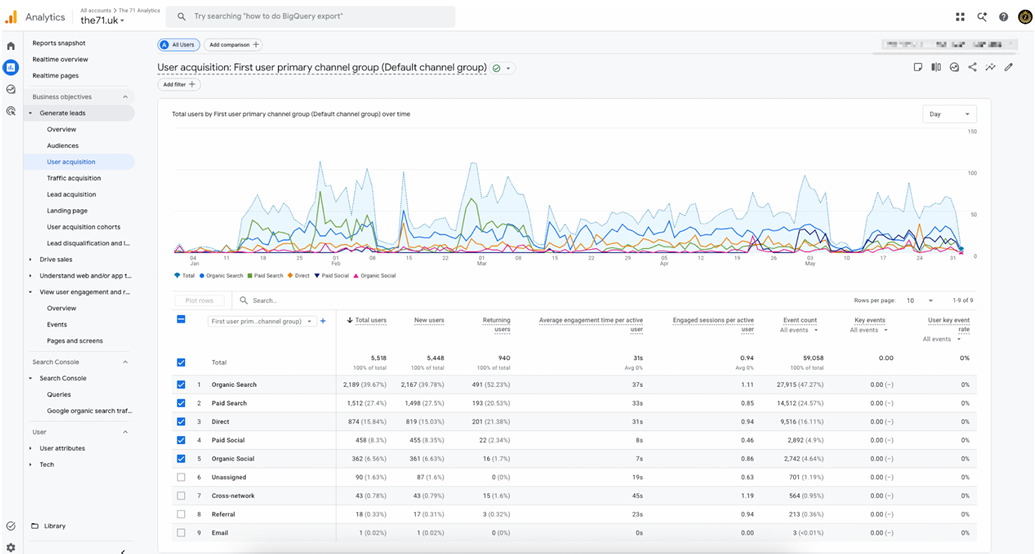Open the Google apps grid icon

pyautogui.click(x=960, y=17)
